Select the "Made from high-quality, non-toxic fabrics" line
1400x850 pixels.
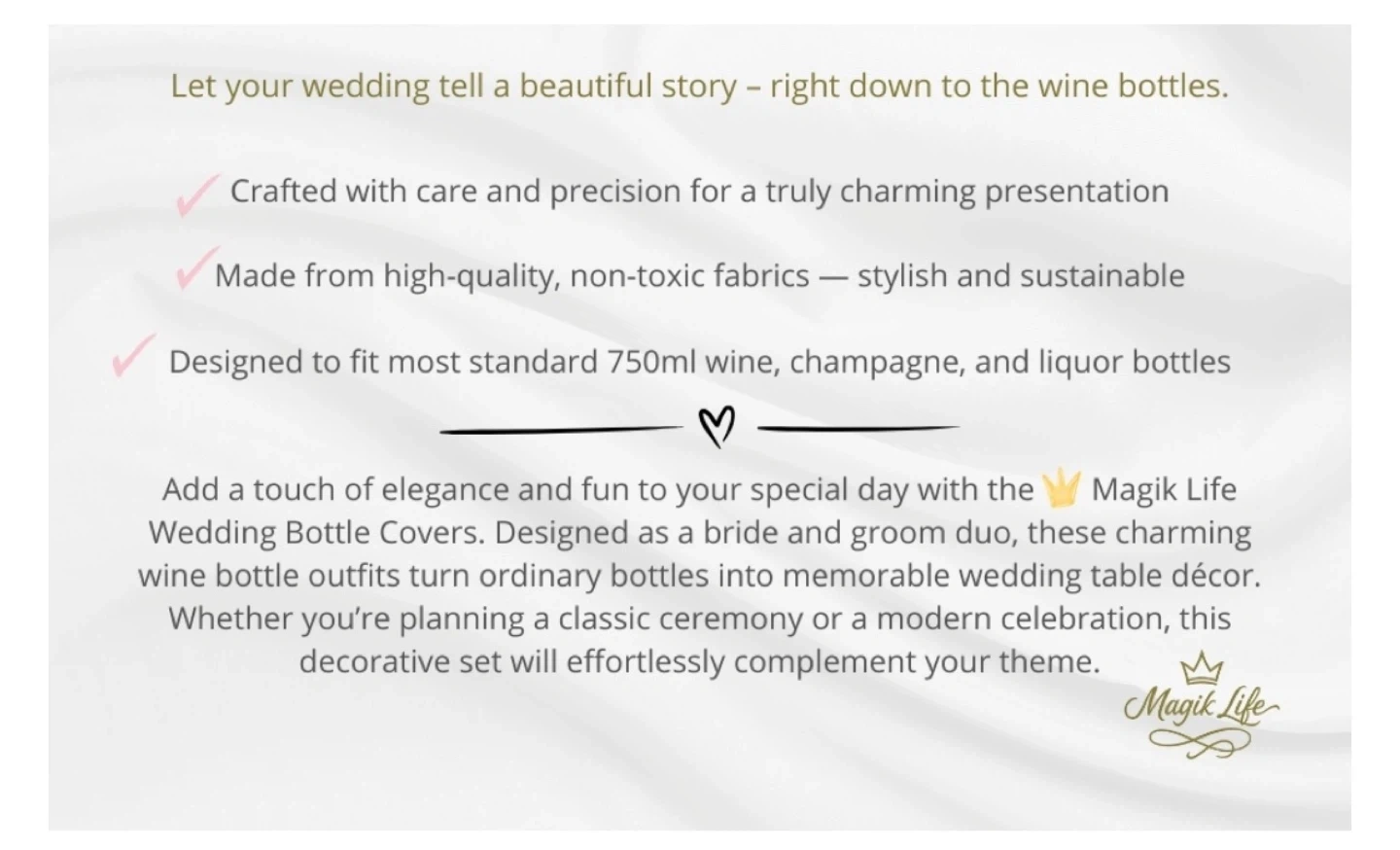tap(699, 275)
